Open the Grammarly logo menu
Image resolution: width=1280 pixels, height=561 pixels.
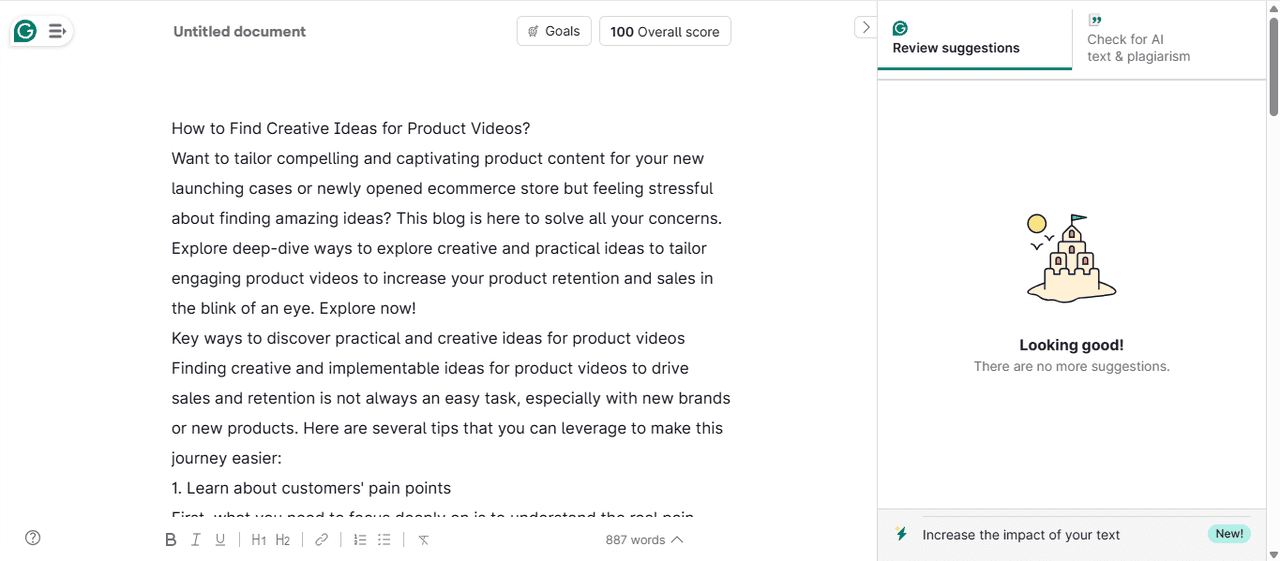[25, 31]
